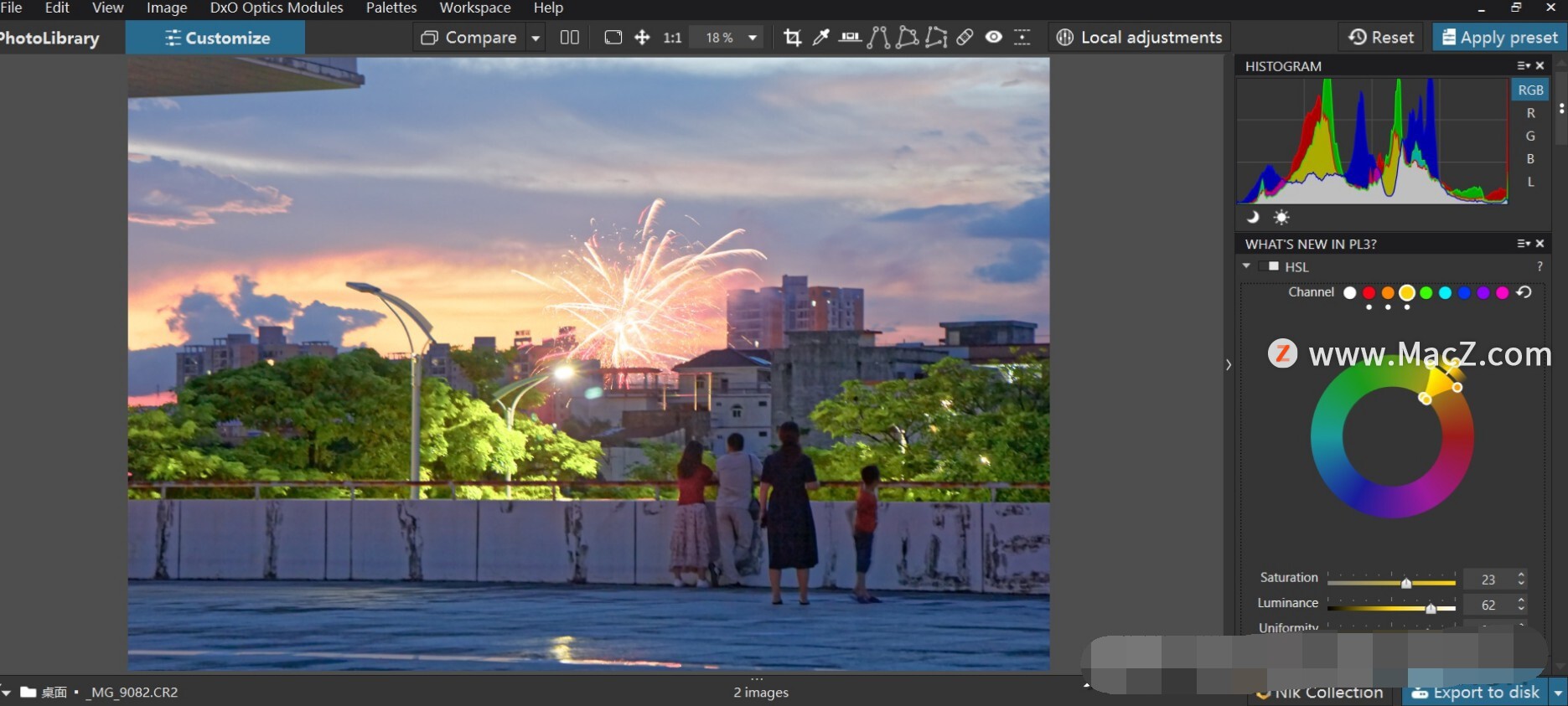1568x706 pixels.
Task: Click Export to disk
Action: coord(1476,693)
